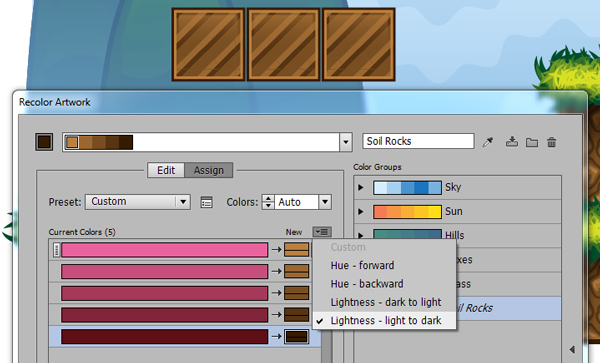
Task: Switch to the Assign tab
Action: 209,170
